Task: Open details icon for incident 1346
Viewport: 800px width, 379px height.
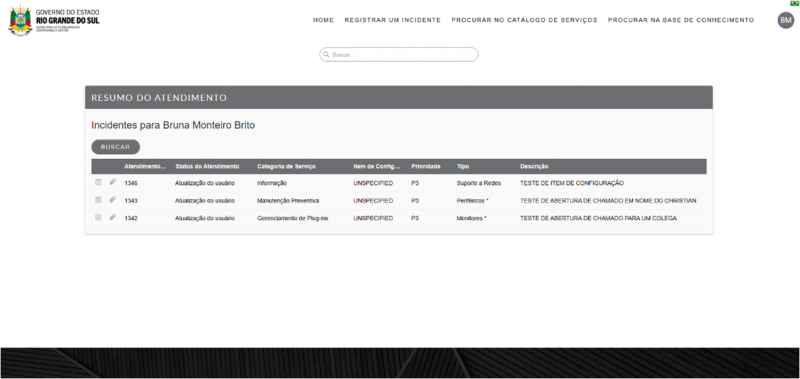Action: pyautogui.click(x=98, y=182)
